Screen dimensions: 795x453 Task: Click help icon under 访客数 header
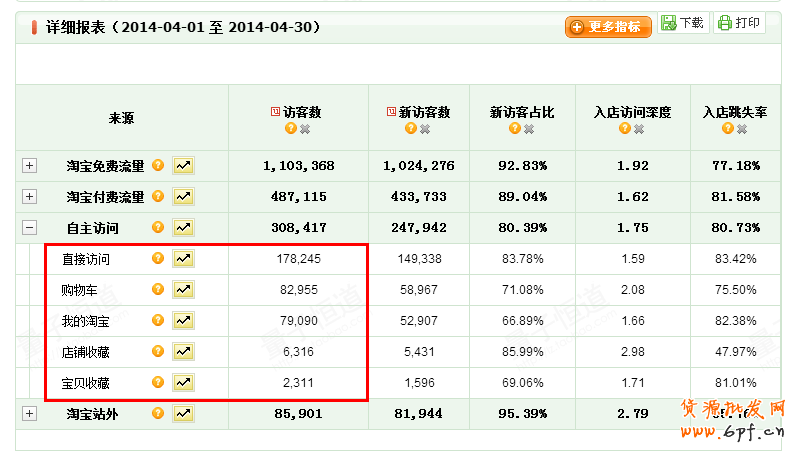[x=290, y=128]
